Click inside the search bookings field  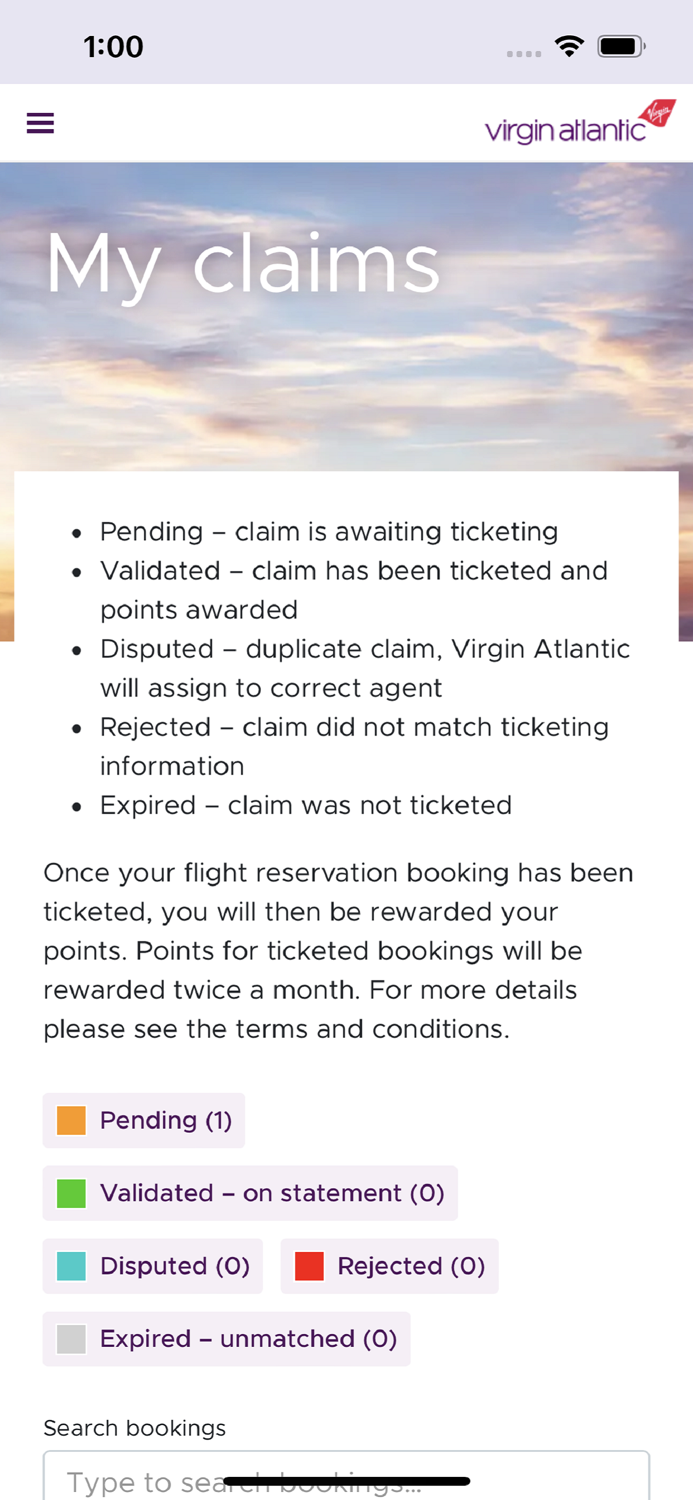346,1480
